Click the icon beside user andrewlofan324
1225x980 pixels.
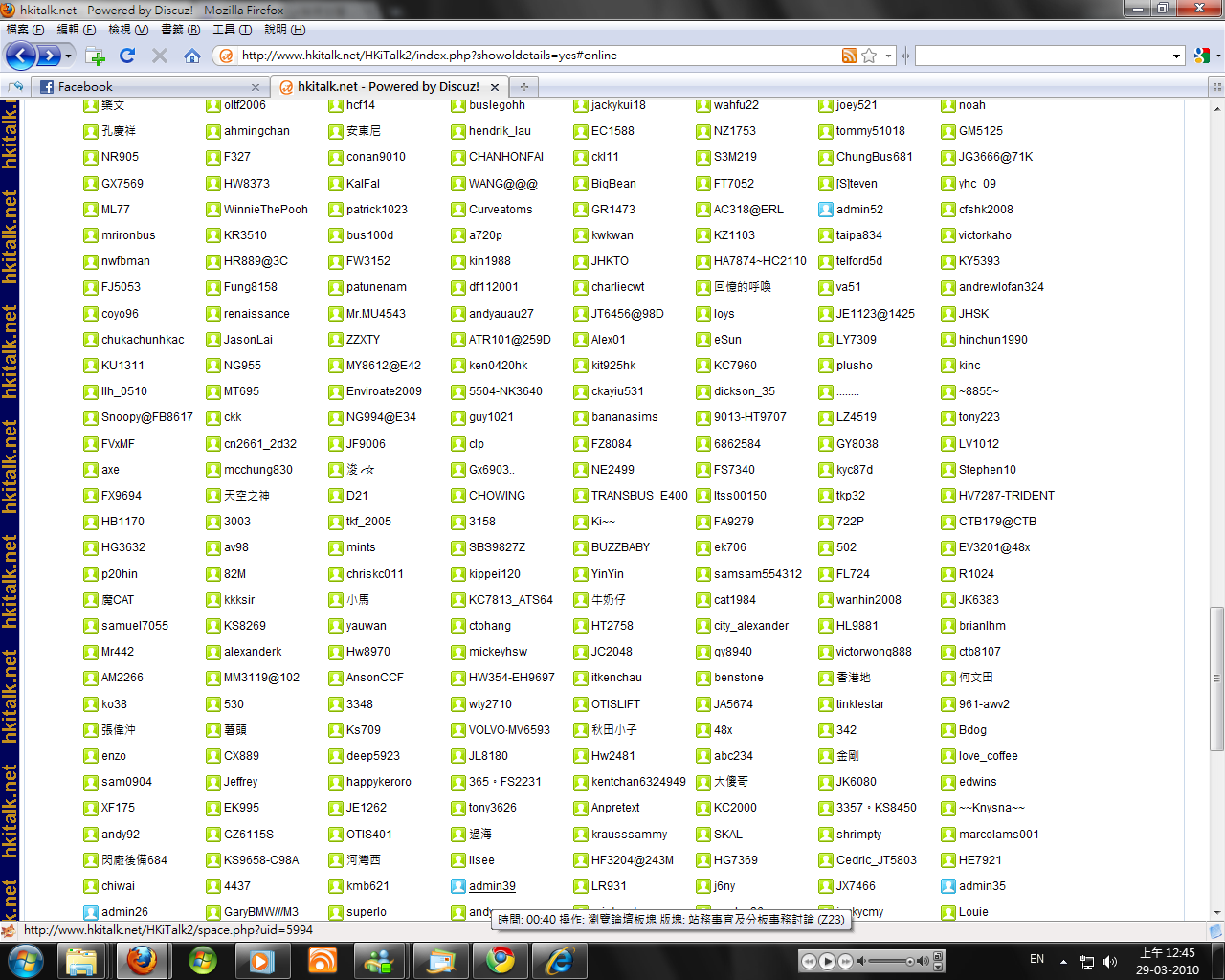[948, 287]
